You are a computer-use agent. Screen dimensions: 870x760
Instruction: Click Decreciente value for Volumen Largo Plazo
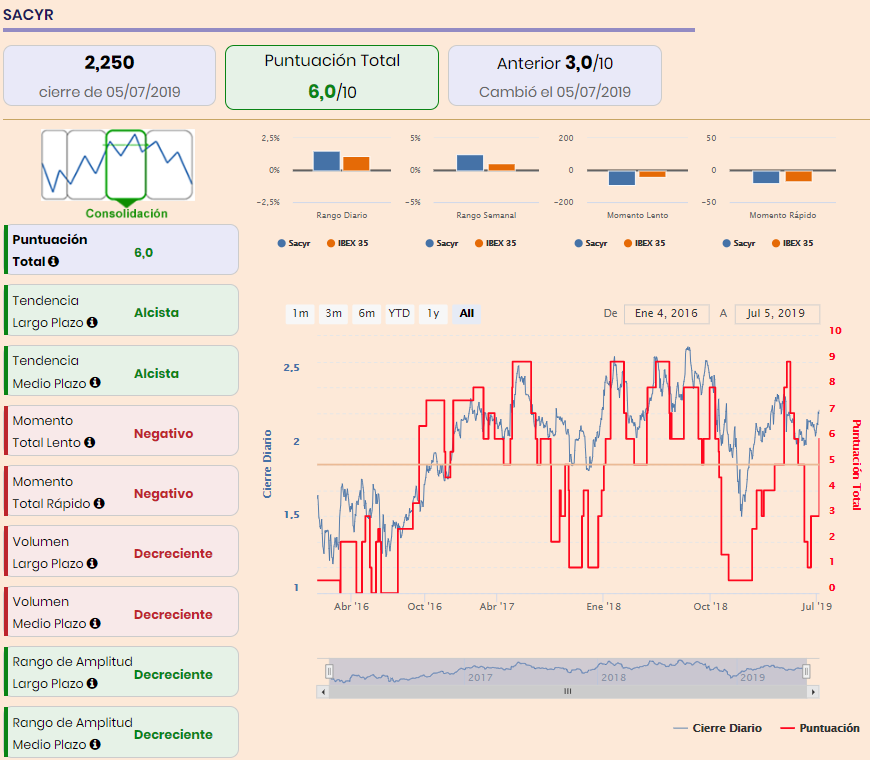coord(173,553)
